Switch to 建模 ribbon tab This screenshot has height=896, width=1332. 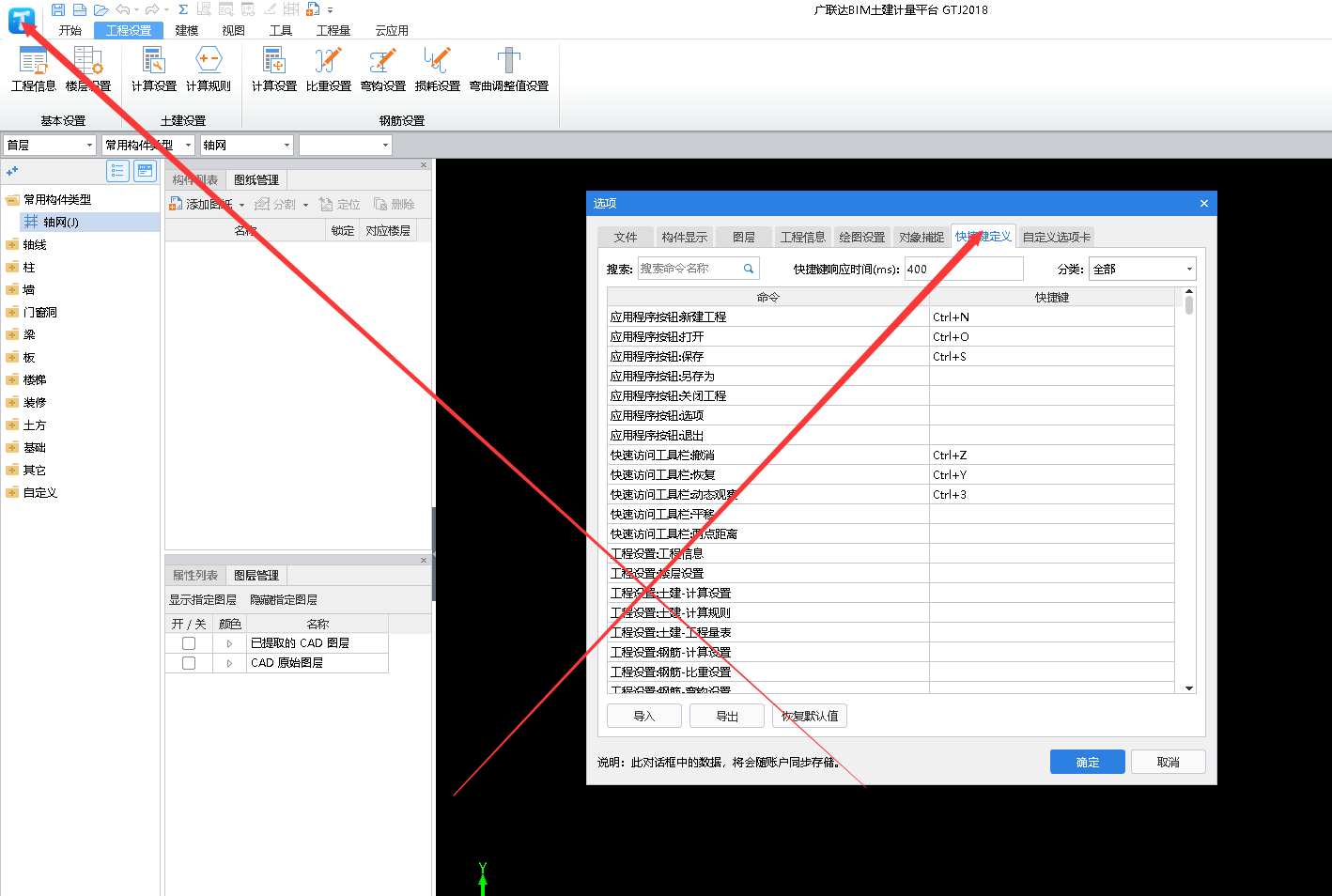click(x=187, y=30)
